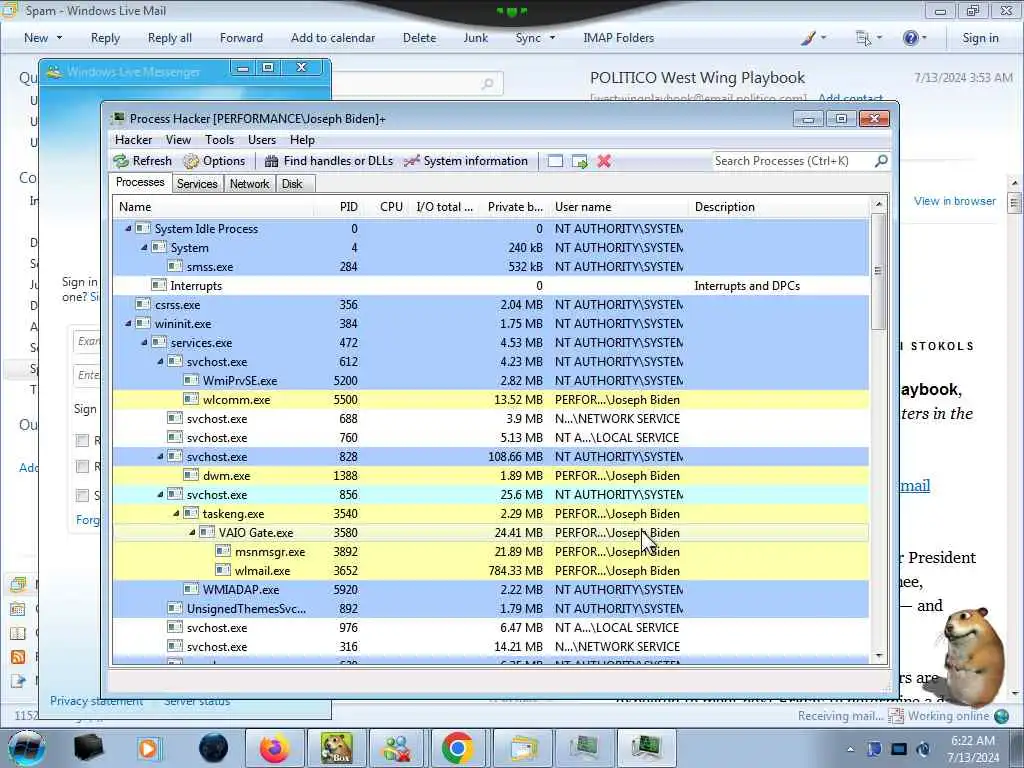The height and width of the screenshot is (768, 1024).
Task: Switch to the Network tab
Action: pos(249,184)
